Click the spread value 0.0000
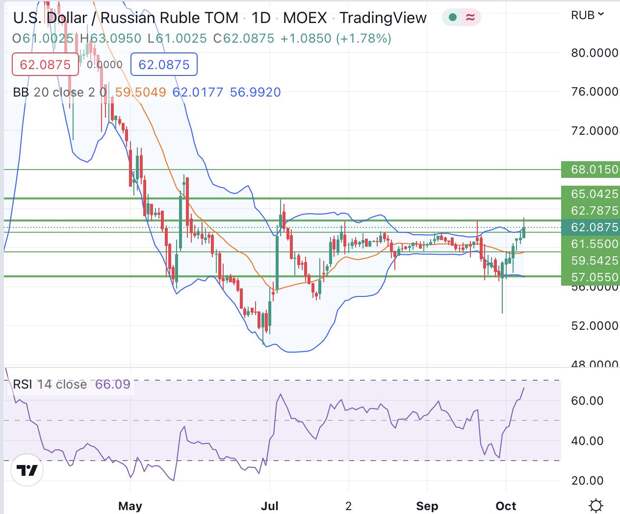 click(104, 64)
